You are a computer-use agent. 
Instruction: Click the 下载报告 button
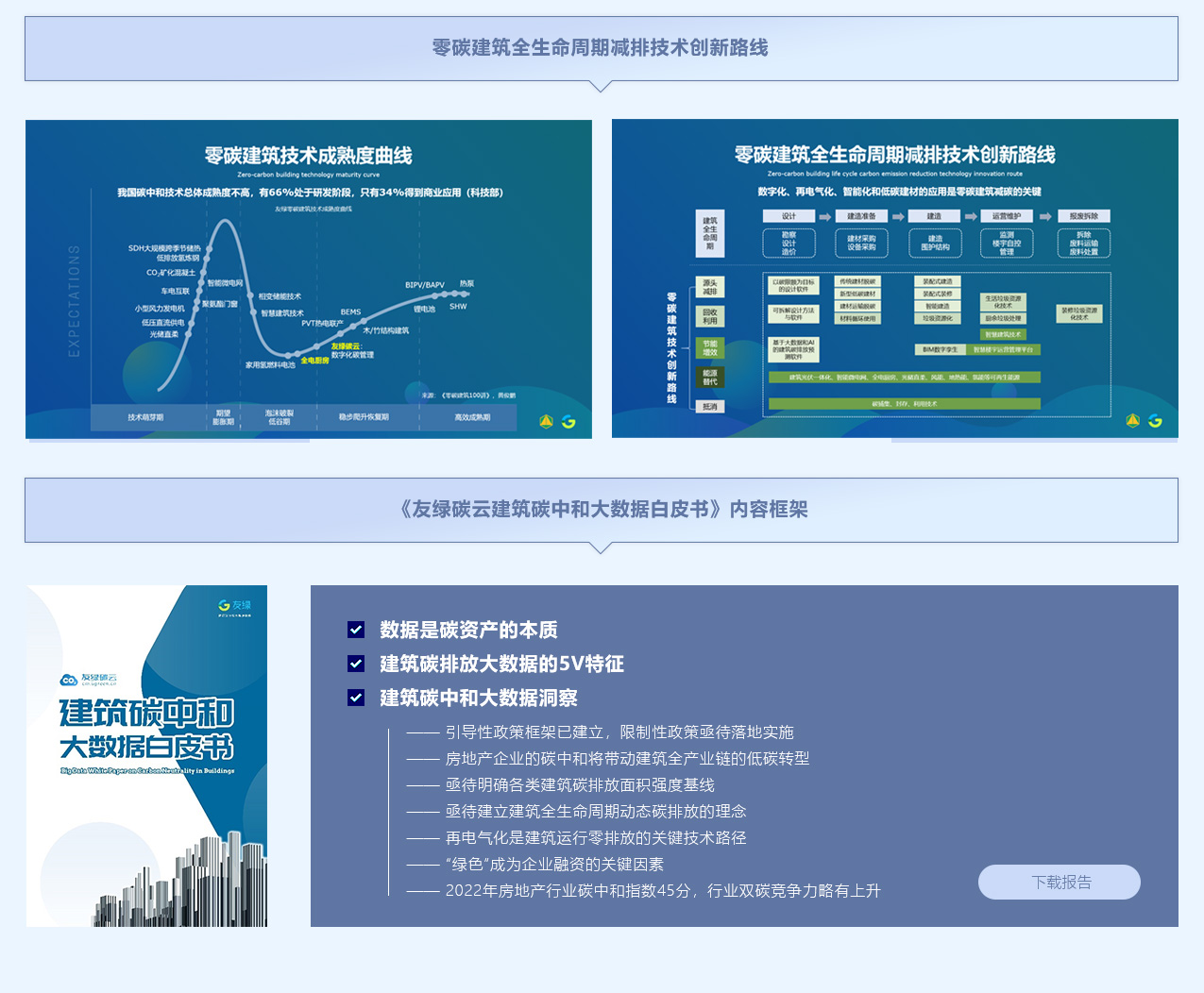pos(1060,882)
